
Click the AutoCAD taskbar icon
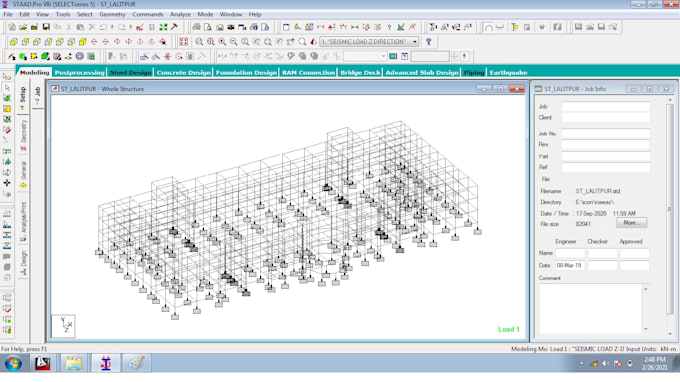tap(42, 363)
